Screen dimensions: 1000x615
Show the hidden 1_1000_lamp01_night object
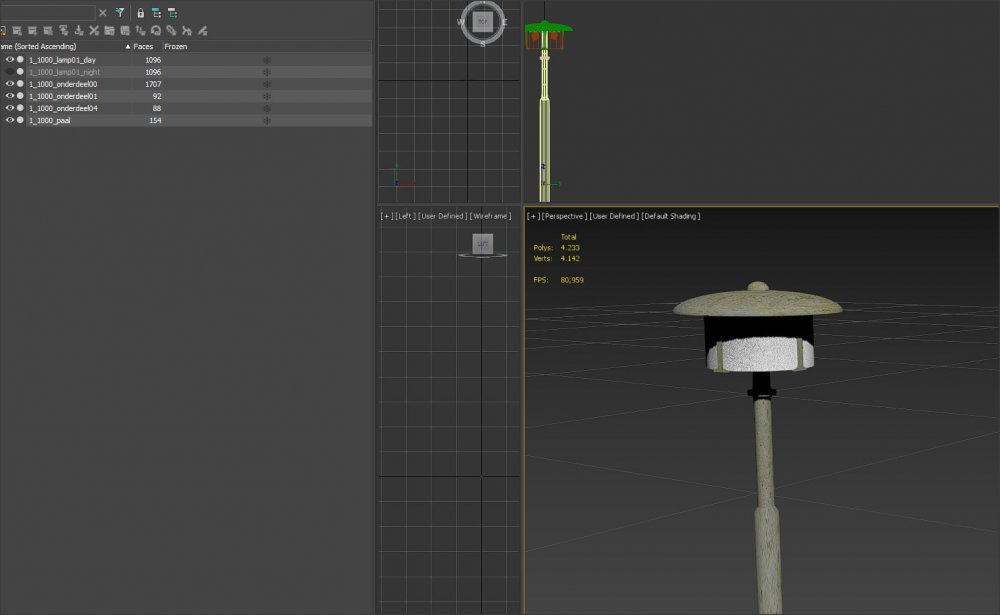coord(10,72)
